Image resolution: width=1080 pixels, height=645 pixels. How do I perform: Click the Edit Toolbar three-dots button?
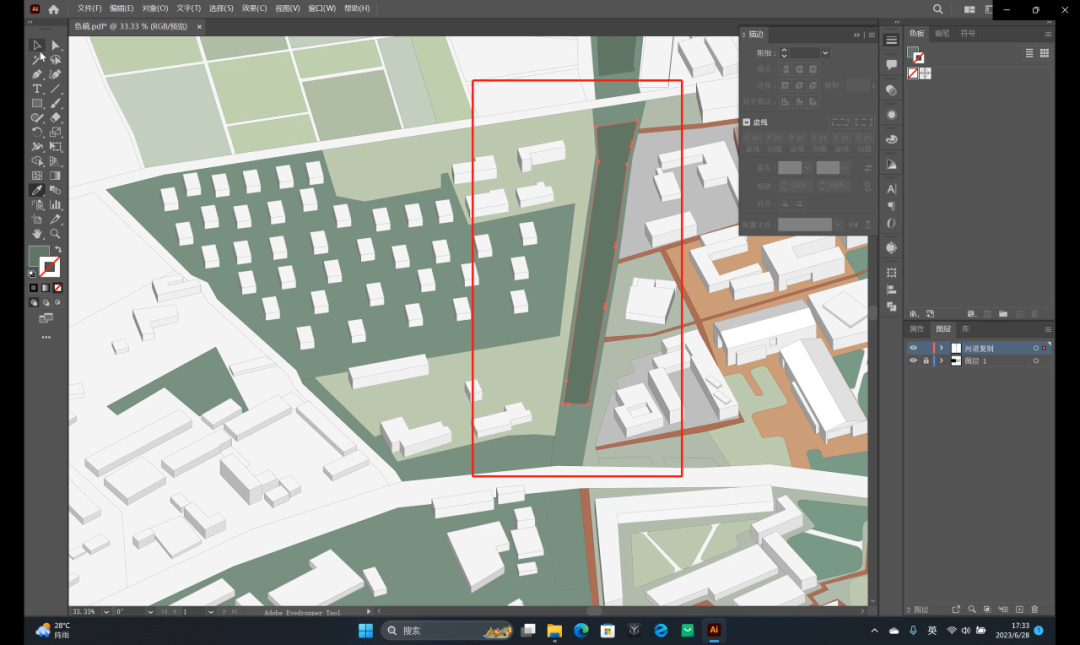point(46,338)
